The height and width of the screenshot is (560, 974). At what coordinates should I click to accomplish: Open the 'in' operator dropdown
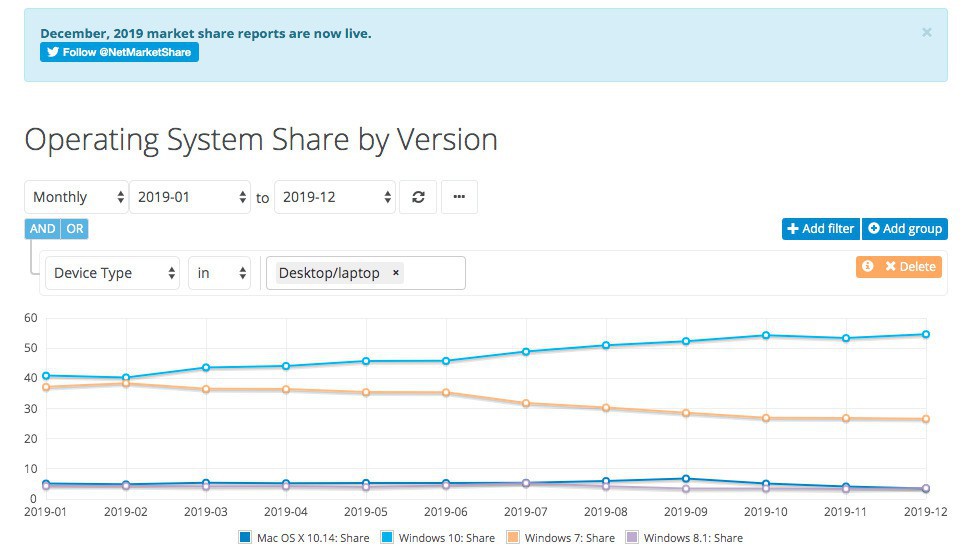click(219, 273)
